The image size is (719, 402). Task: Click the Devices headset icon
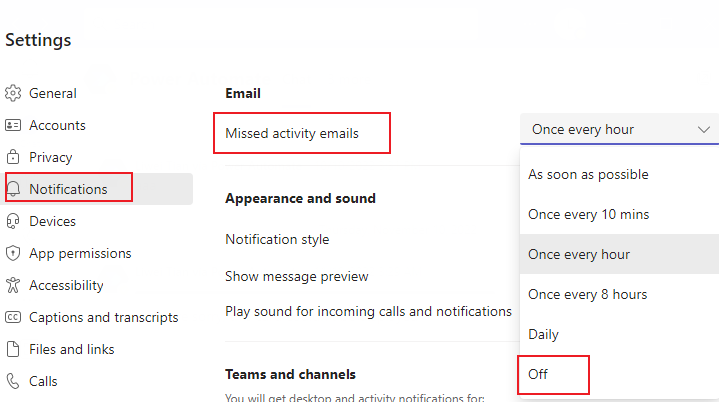[13, 221]
